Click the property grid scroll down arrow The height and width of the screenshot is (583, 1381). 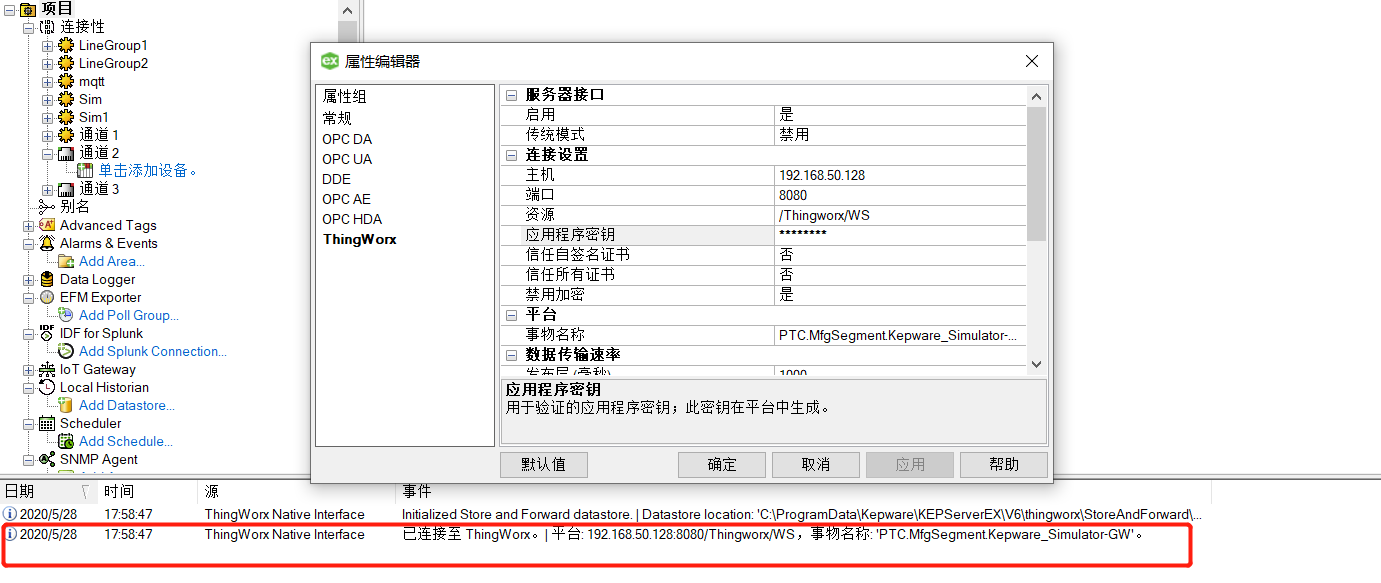[x=1036, y=365]
